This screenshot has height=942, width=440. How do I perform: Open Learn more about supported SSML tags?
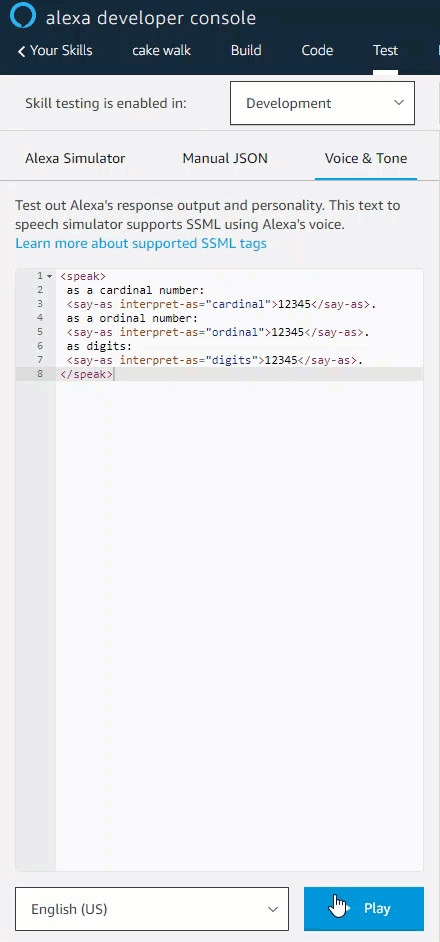[x=141, y=243]
